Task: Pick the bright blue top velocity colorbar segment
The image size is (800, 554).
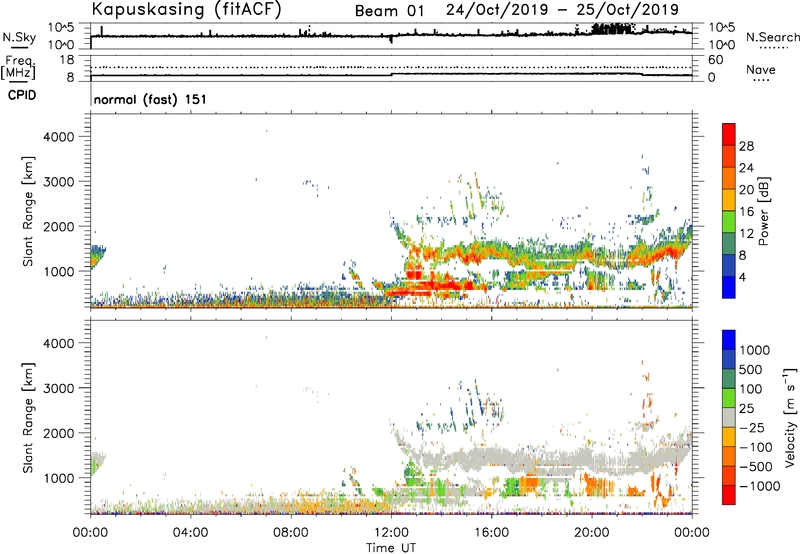Action: pyautogui.click(x=729, y=340)
